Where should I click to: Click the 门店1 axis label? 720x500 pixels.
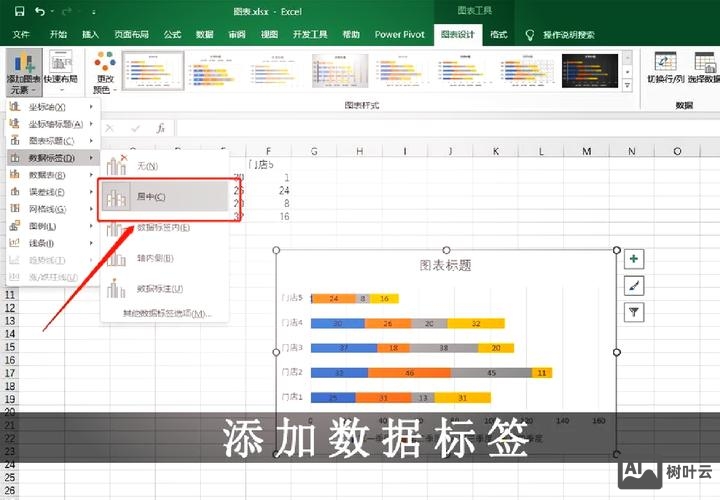[x=292, y=397]
